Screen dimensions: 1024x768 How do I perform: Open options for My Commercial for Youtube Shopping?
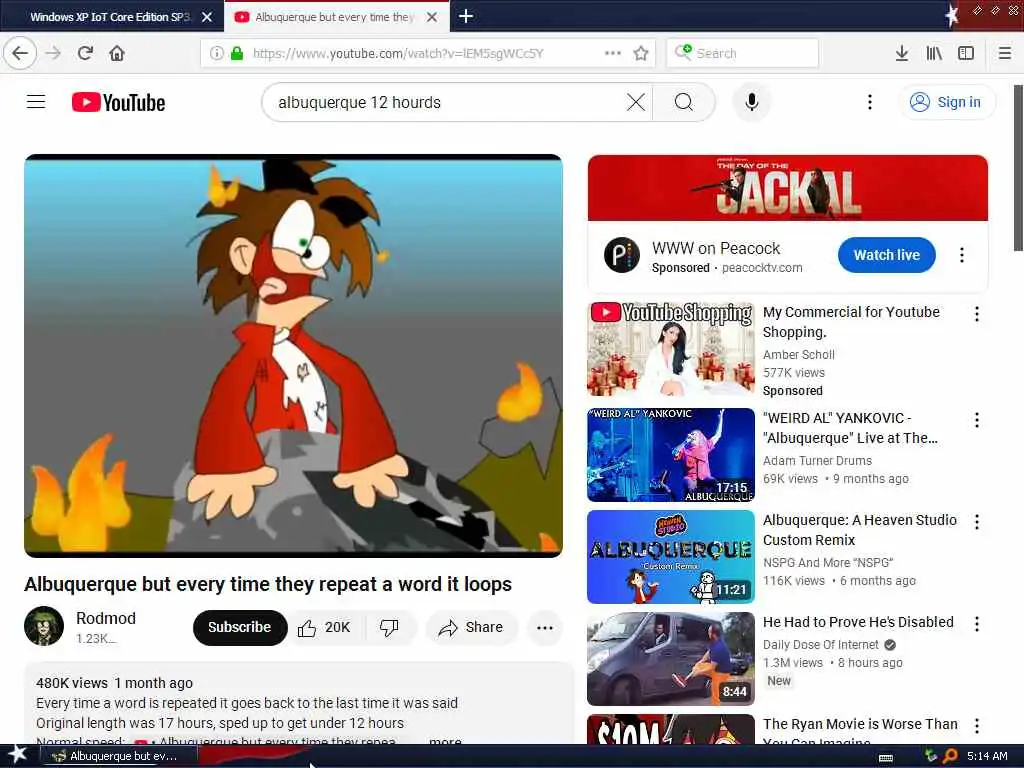point(976,314)
